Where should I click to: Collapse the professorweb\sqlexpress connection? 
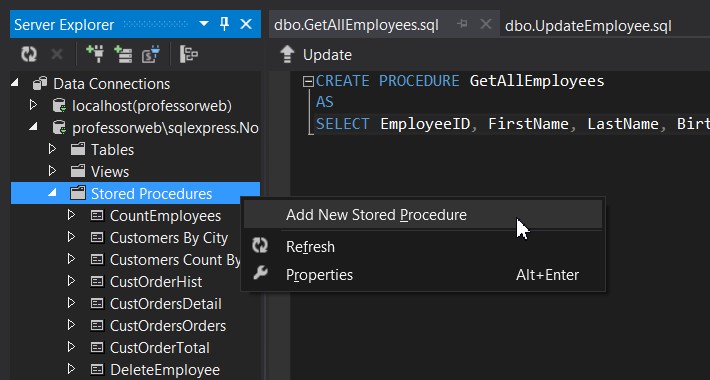[34, 127]
